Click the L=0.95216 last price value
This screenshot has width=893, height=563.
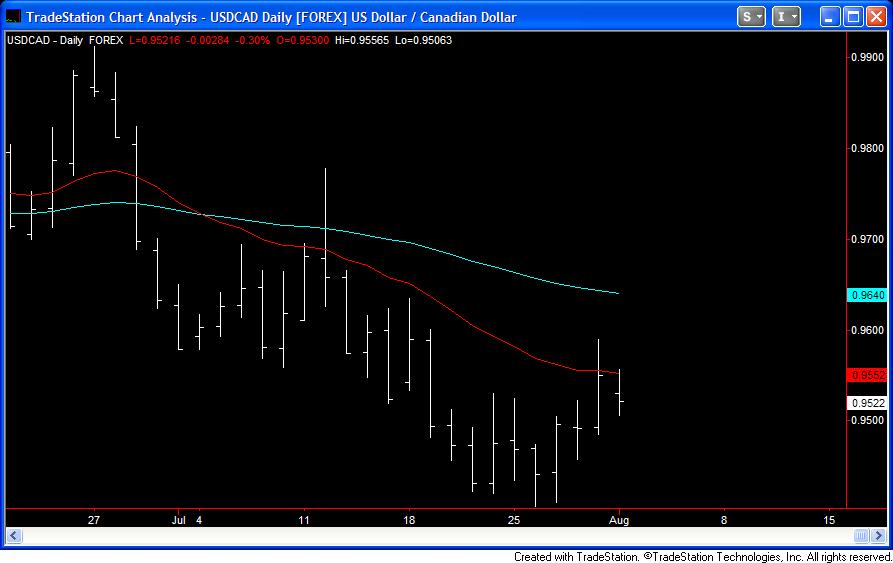[155, 40]
